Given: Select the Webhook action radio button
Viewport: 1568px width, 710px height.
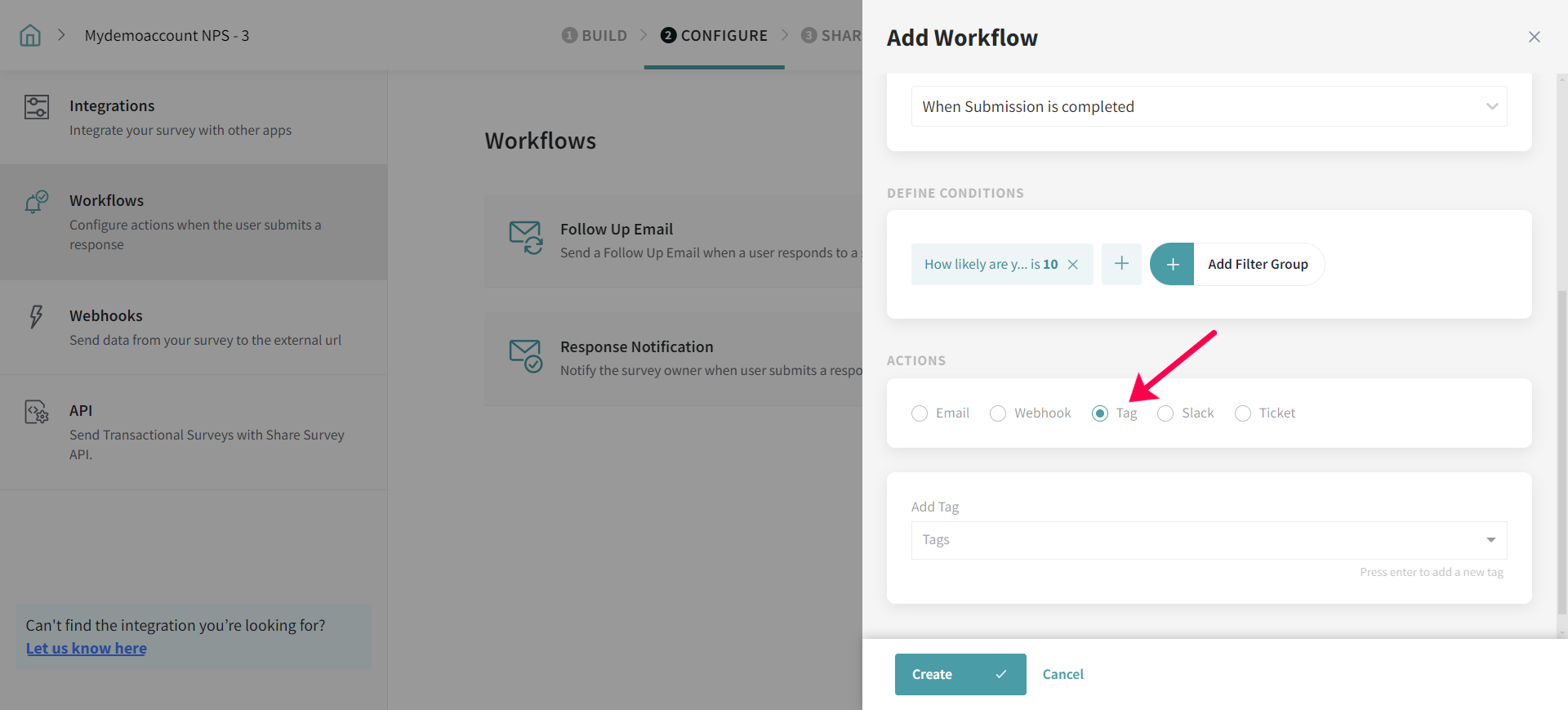Looking at the screenshot, I should [x=998, y=413].
